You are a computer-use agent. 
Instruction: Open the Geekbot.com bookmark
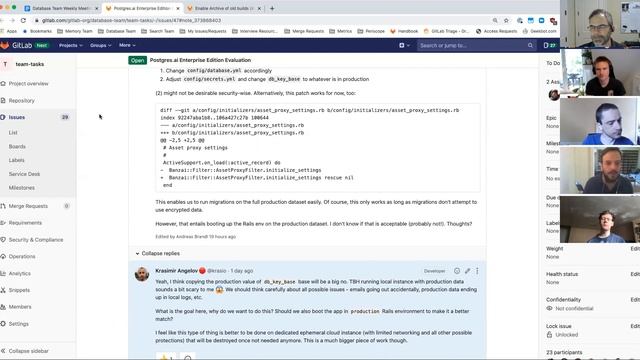tap(540, 31)
